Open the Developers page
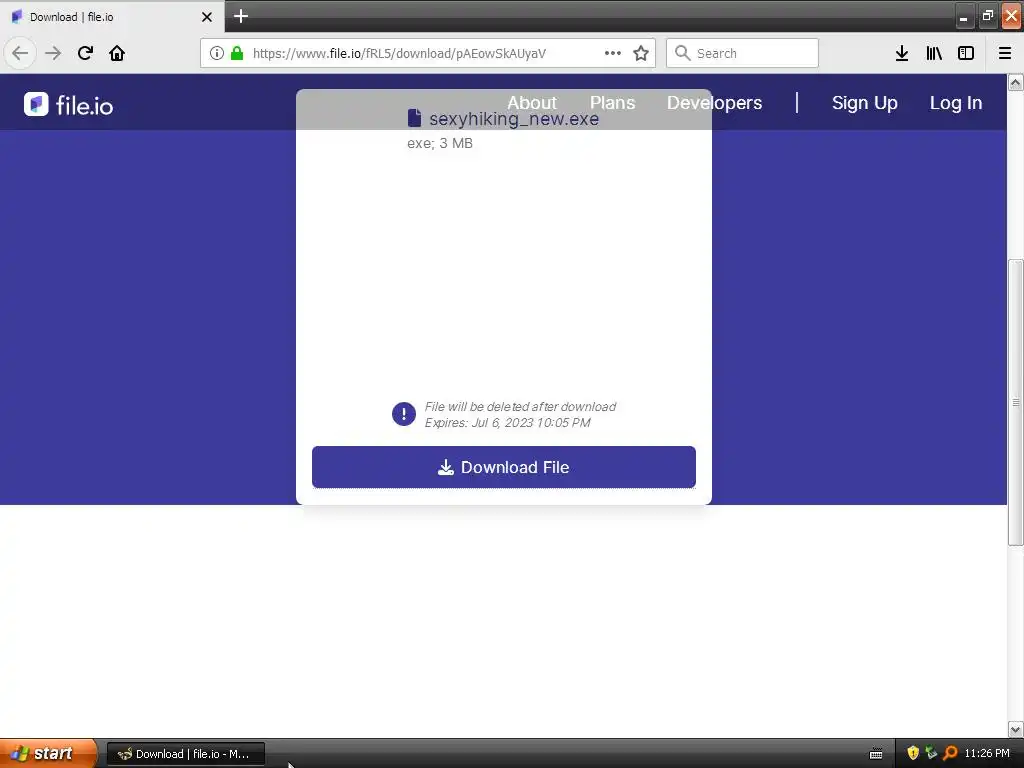 coord(714,103)
